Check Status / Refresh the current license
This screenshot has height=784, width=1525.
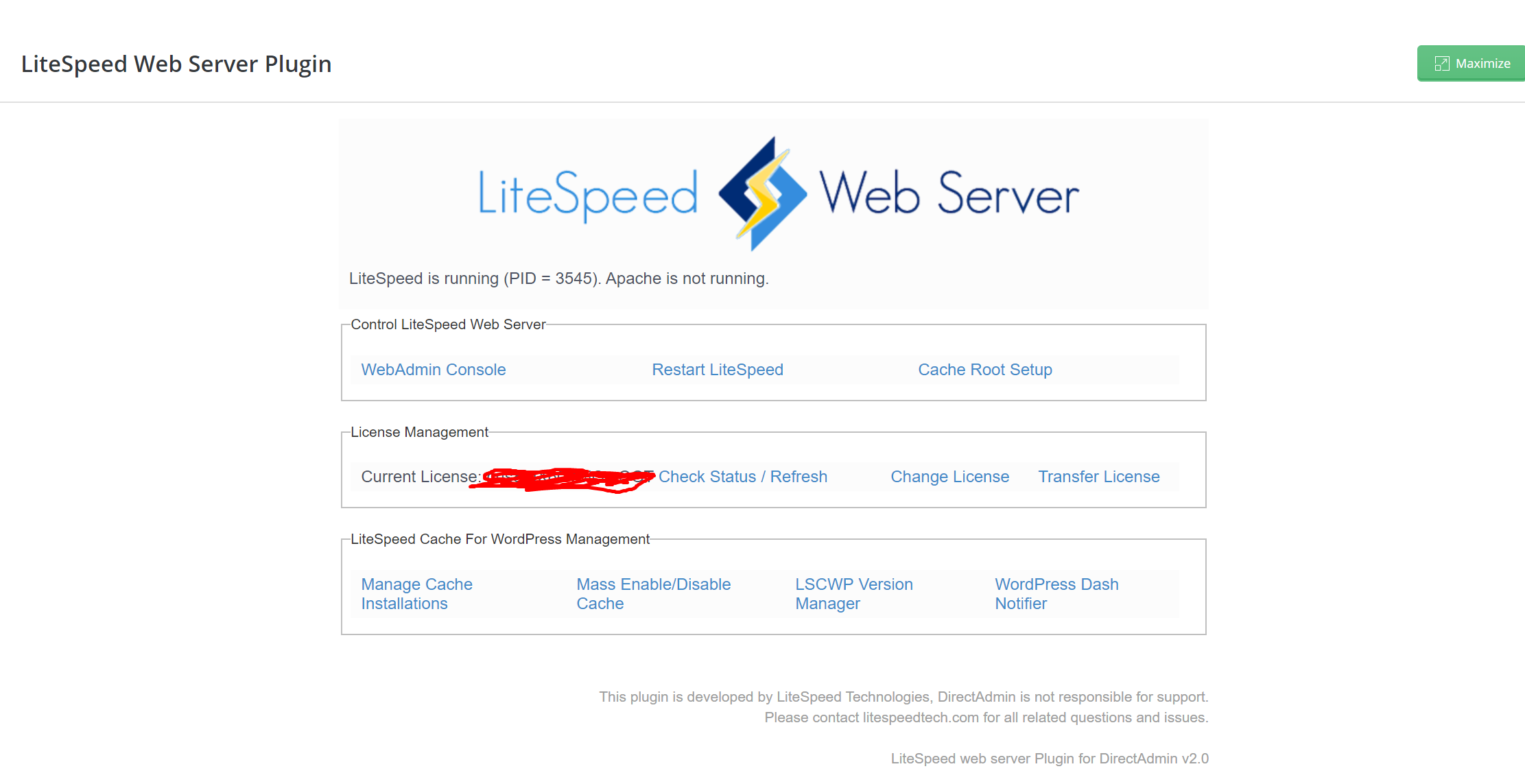(x=743, y=476)
